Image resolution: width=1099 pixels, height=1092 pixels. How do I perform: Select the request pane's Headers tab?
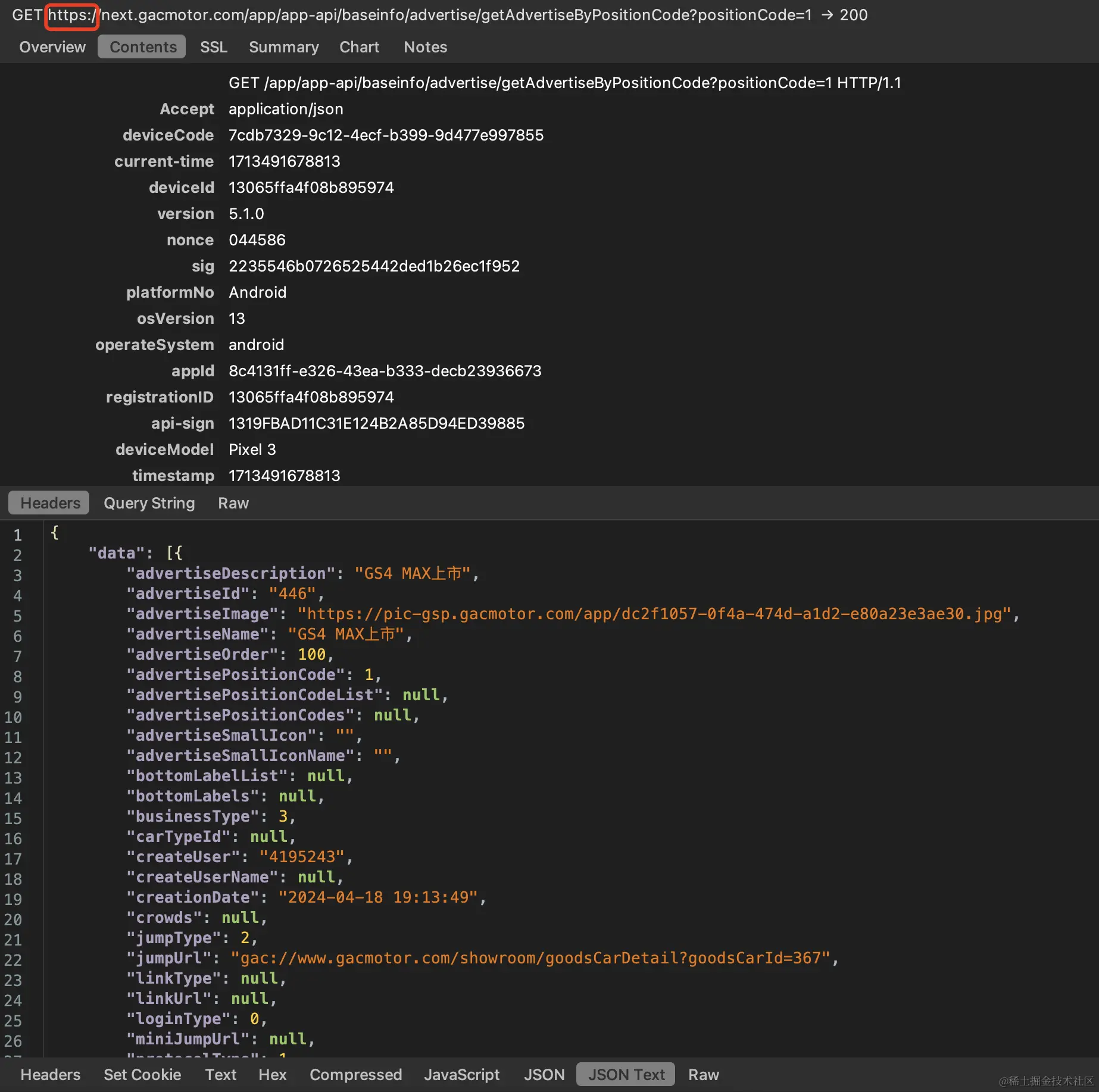[x=50, y=503]
